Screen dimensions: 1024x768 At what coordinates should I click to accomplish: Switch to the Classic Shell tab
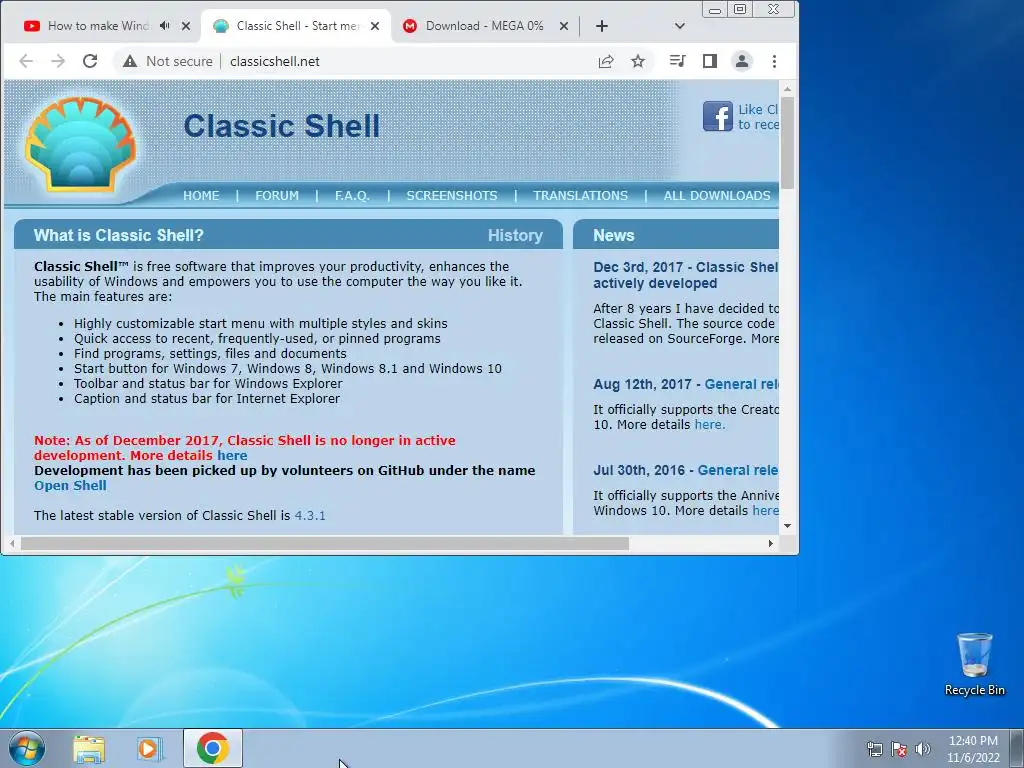pos(298,26)
